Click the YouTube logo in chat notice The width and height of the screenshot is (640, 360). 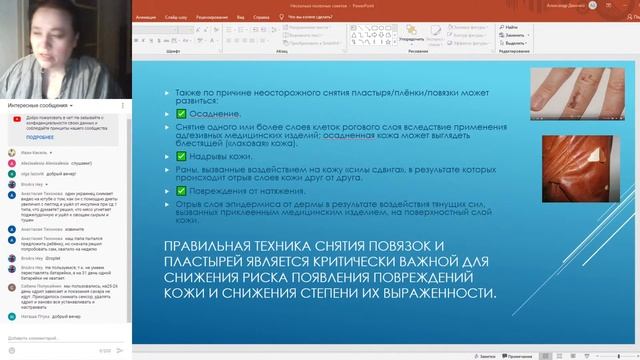(17, 119)
